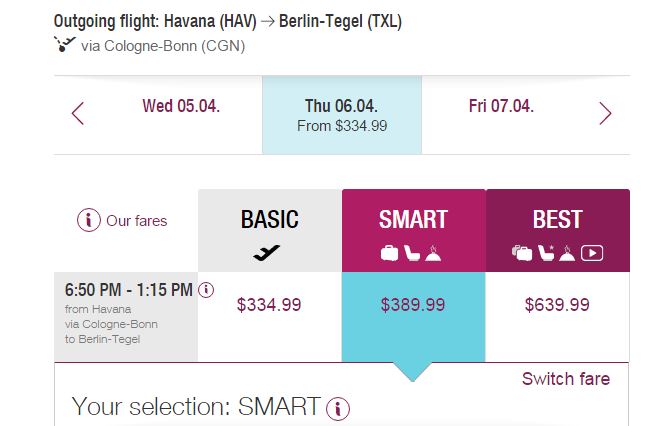The height and width of the screenshot is (426, 663).
Task: Click the stopover connection icon near via Cologne-Bonn
Action: [x=64, y=44]
